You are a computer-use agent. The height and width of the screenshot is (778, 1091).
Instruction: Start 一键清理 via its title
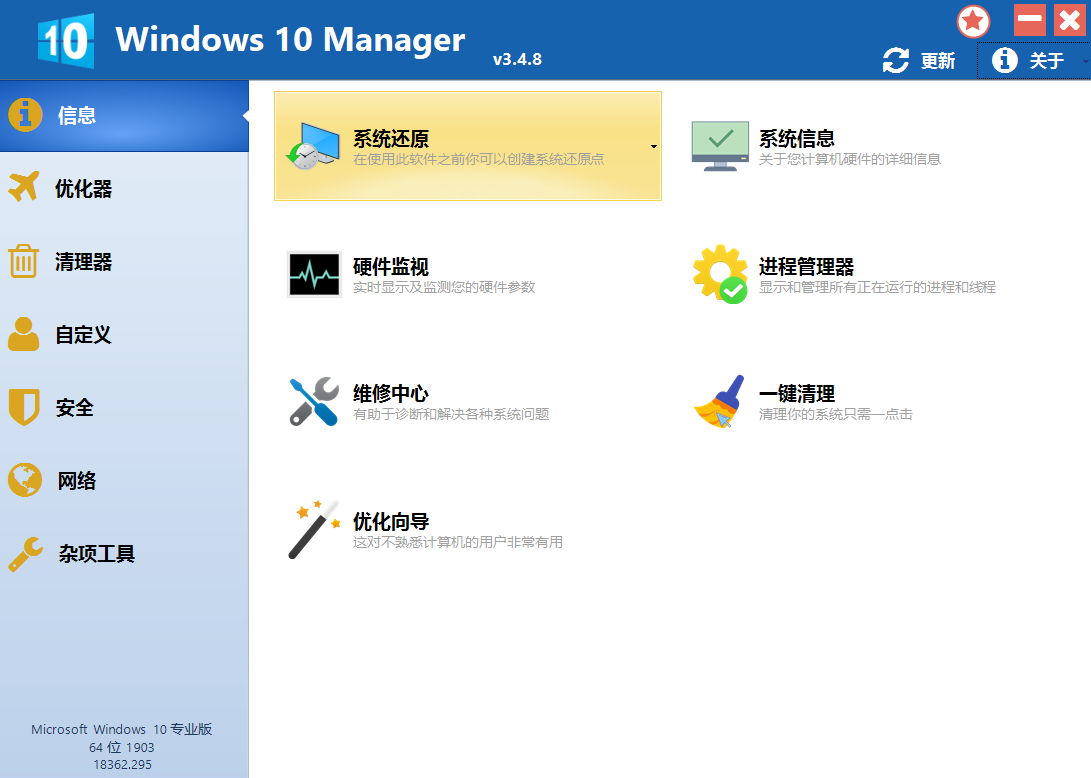(797, 394)
